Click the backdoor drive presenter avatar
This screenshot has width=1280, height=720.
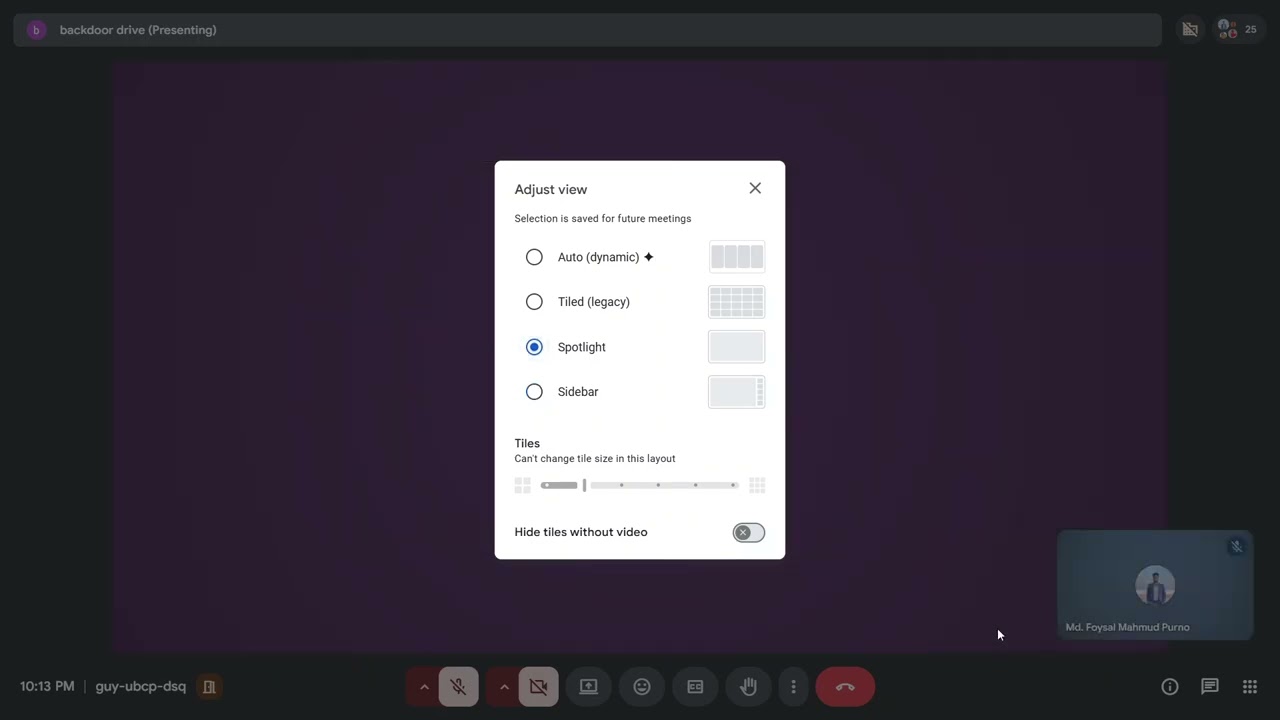click(36, 30)
